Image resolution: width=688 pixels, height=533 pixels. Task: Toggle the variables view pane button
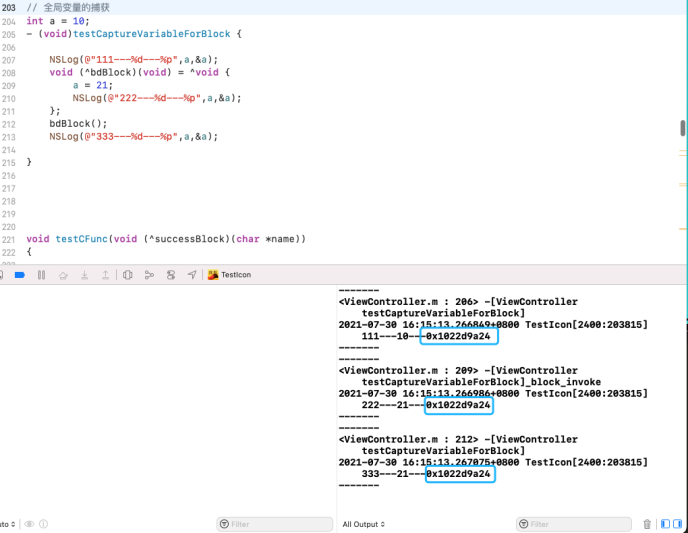(666, 524)
